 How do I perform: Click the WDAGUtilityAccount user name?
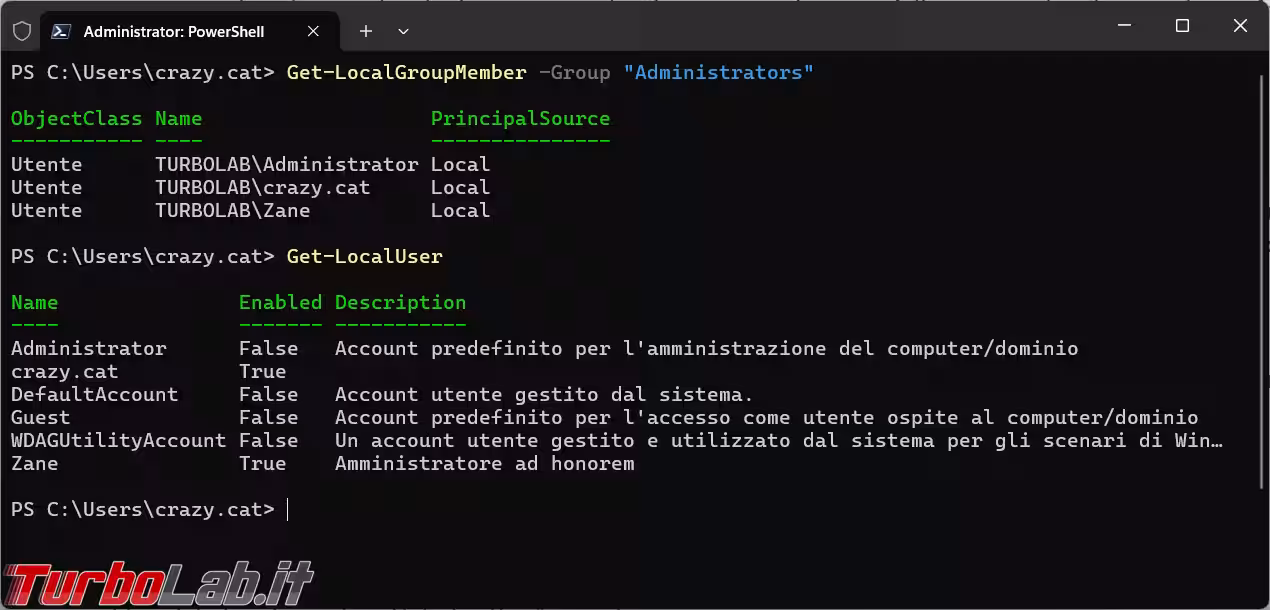pos(118,441)
